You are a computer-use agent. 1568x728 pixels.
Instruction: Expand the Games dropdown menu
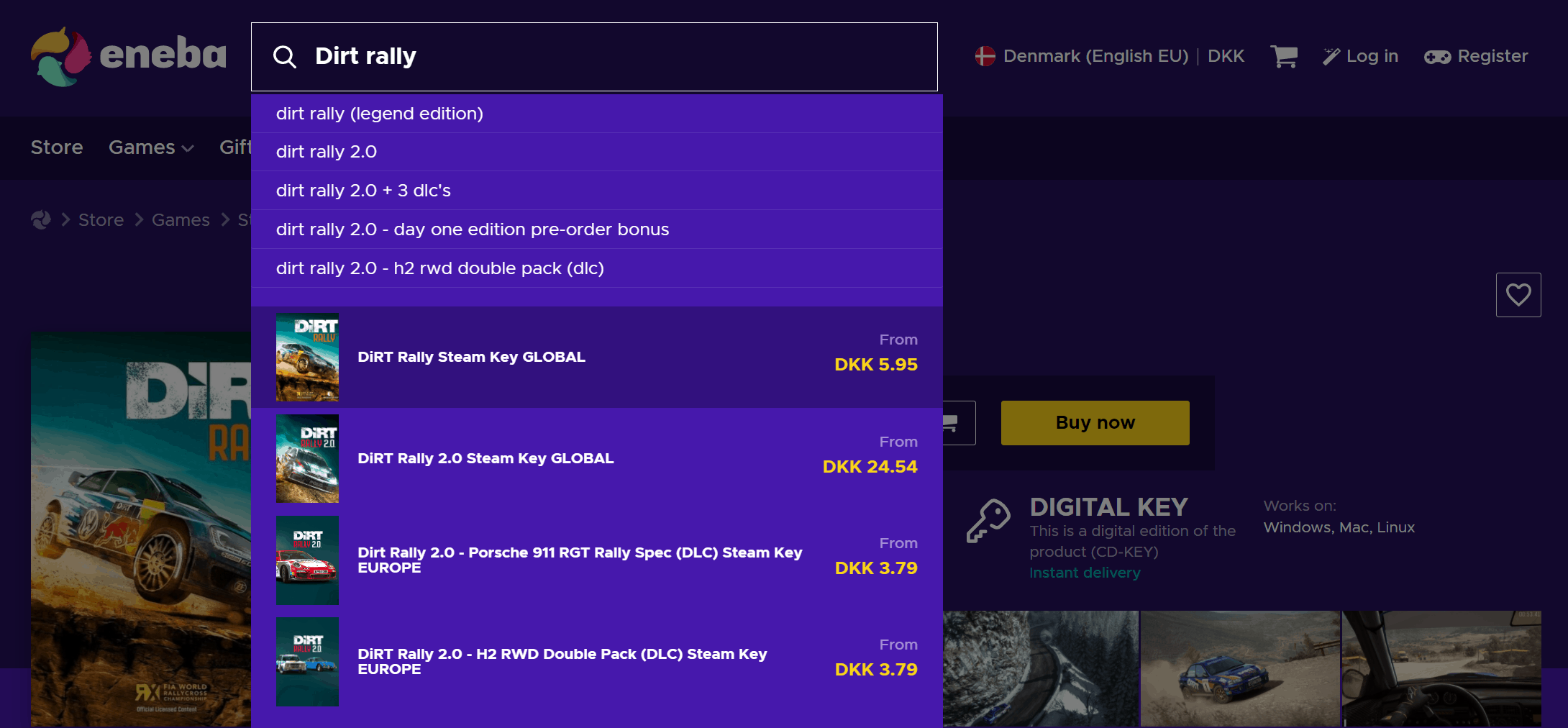click(x=151, y=147)
